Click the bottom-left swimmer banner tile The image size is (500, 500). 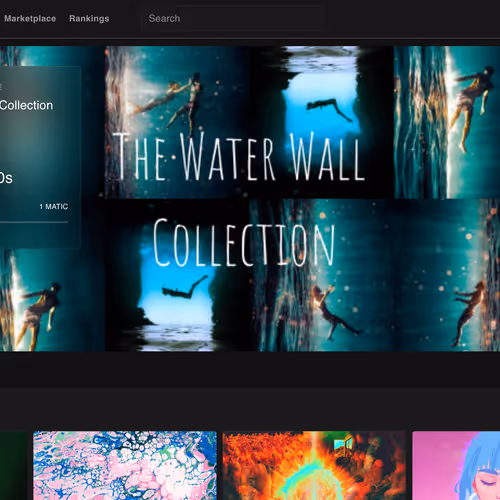(52, 300)
